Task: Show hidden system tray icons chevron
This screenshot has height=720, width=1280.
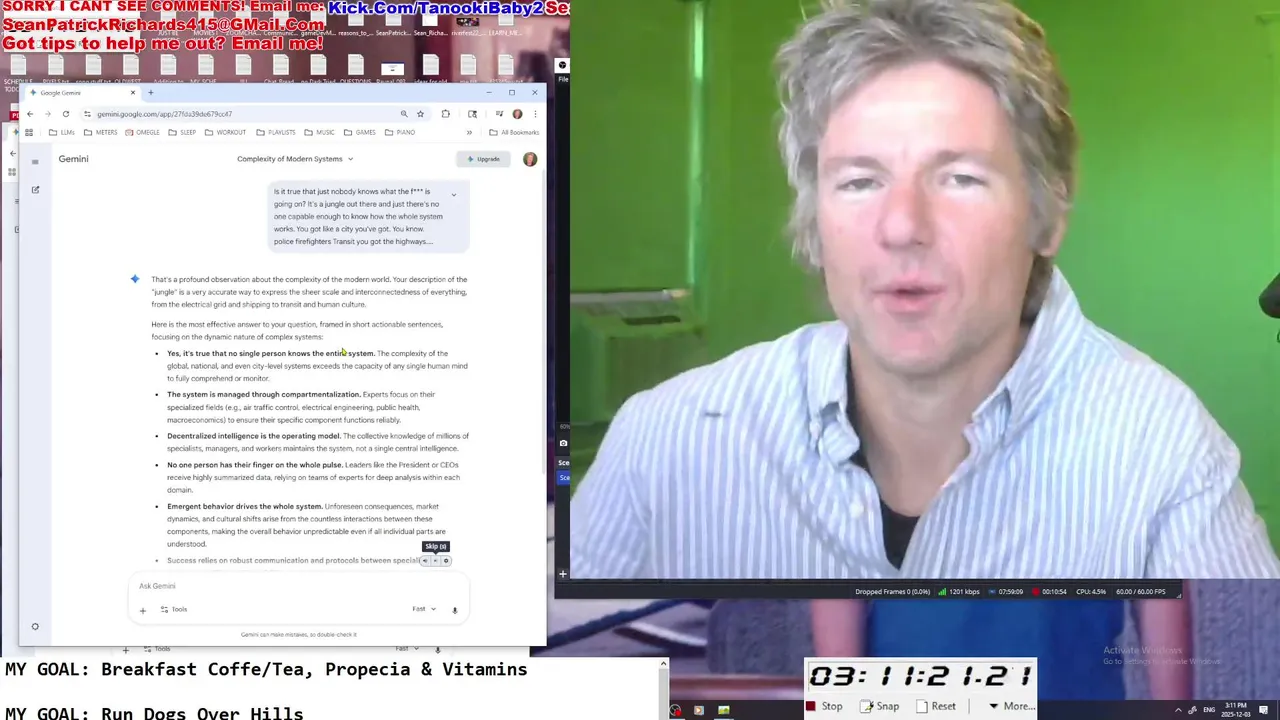Action: click(x=1178, y=710)
